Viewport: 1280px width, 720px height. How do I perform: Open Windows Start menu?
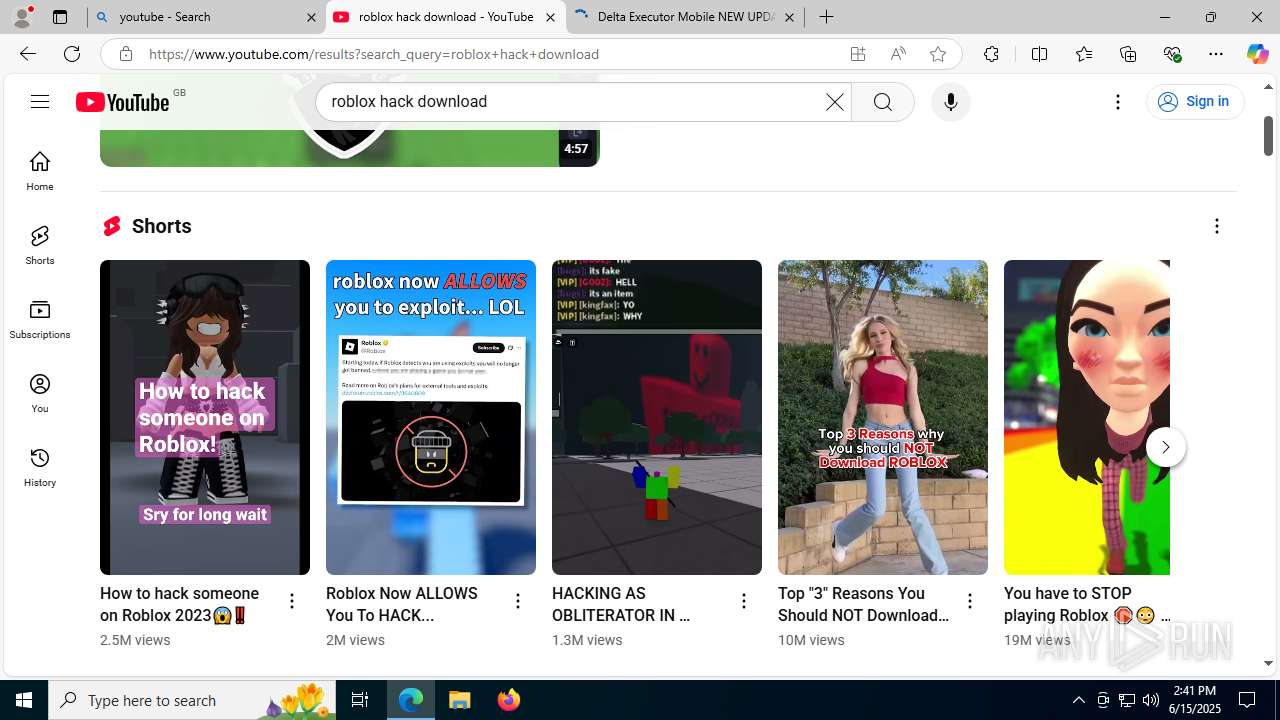24,700
